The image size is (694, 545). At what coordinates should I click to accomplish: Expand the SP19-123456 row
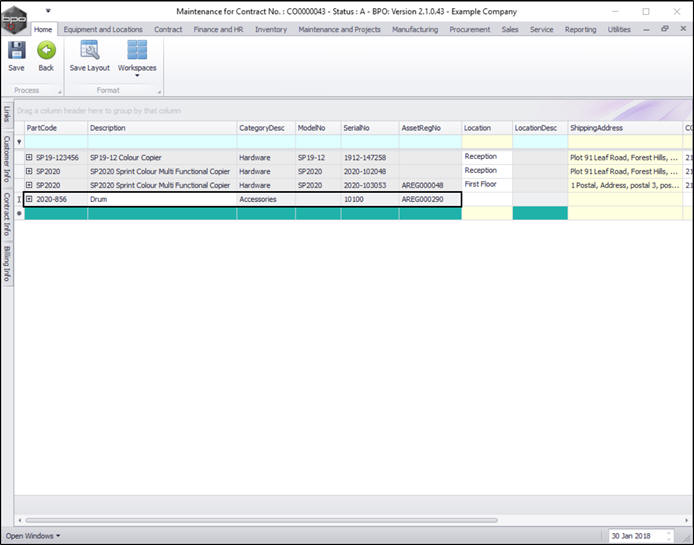pyautogui.click(x=29, y=157)
